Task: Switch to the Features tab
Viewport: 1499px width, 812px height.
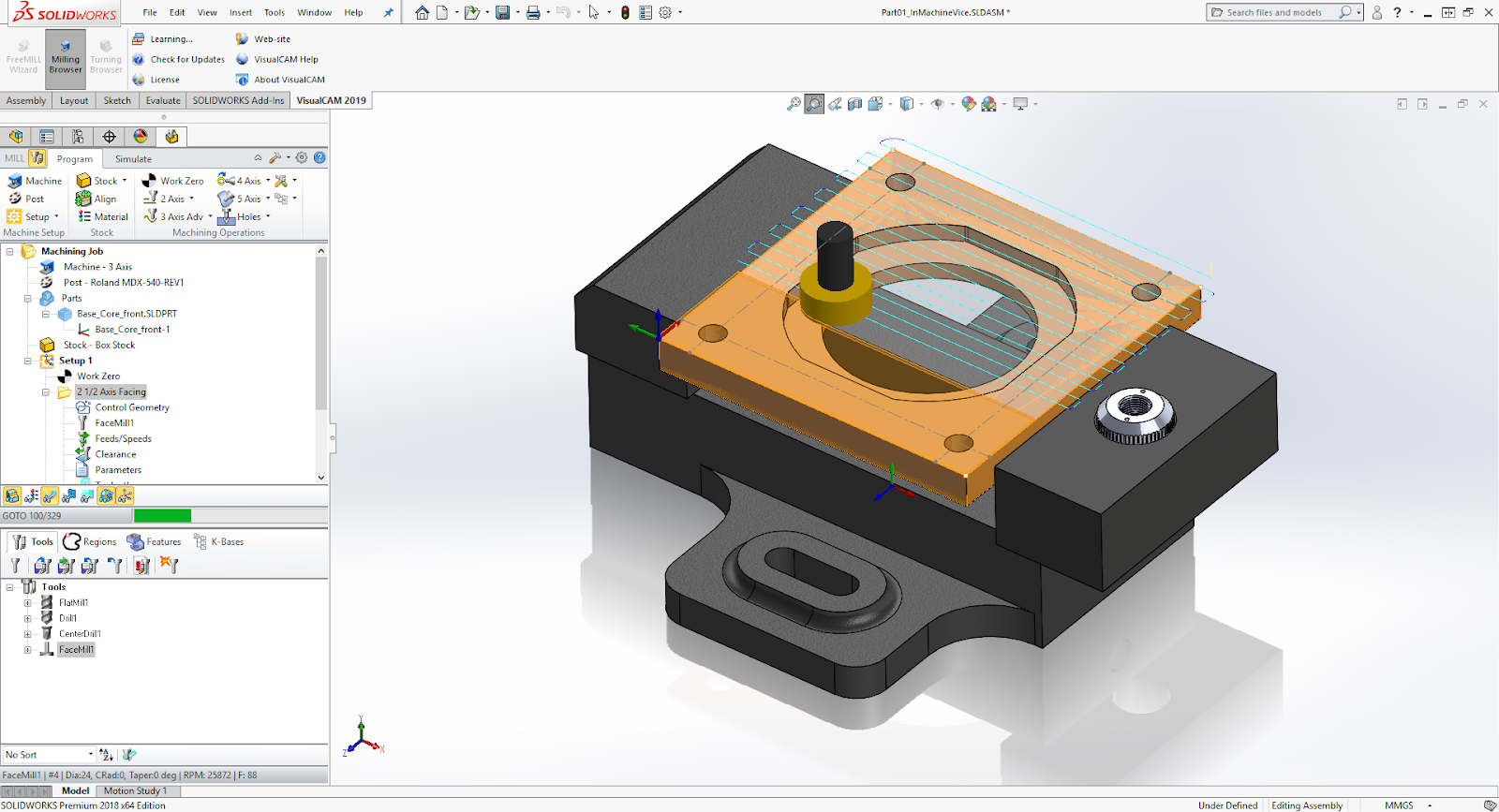Action: tap(155, 542)
